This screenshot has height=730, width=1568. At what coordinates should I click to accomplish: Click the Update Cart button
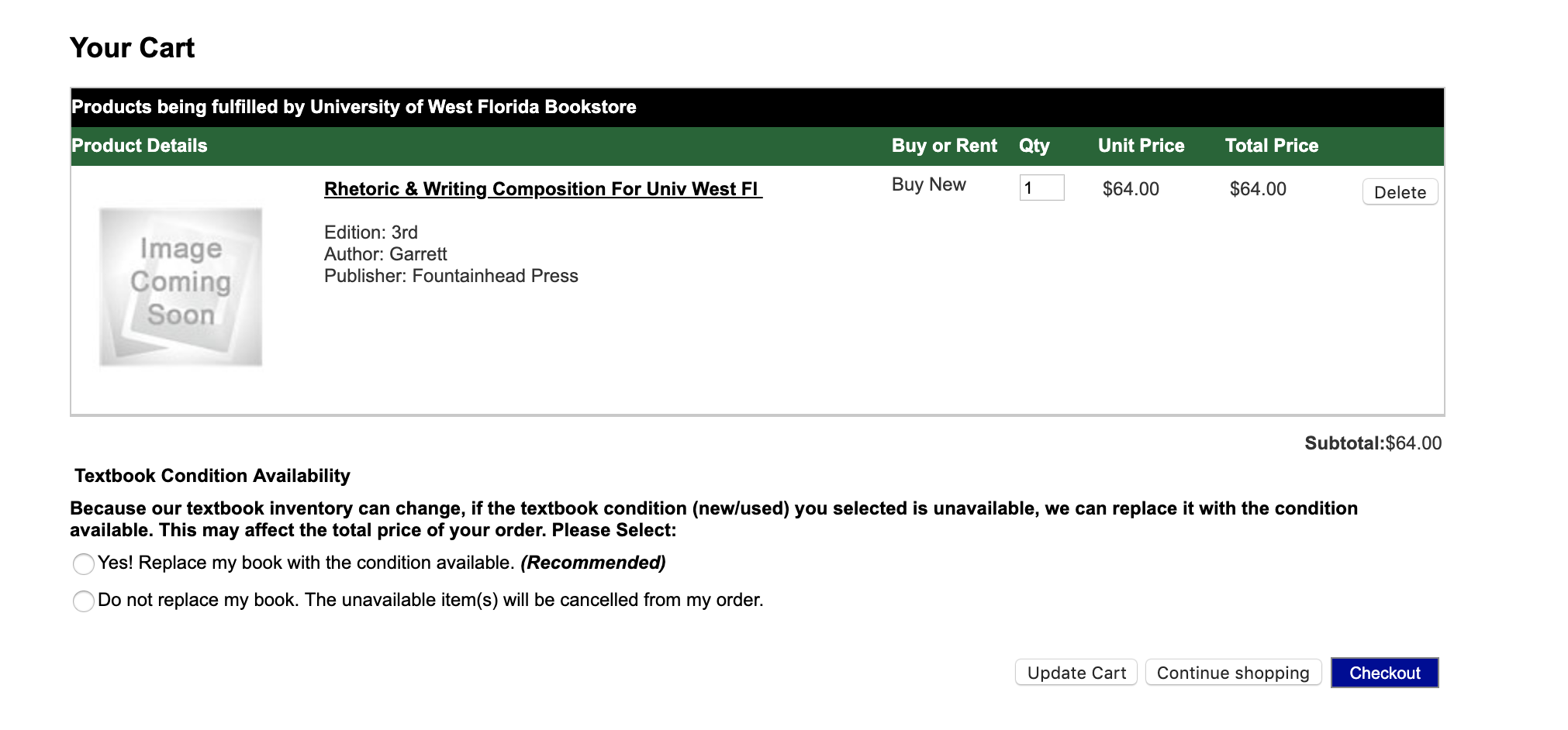tap(1076, 673)
